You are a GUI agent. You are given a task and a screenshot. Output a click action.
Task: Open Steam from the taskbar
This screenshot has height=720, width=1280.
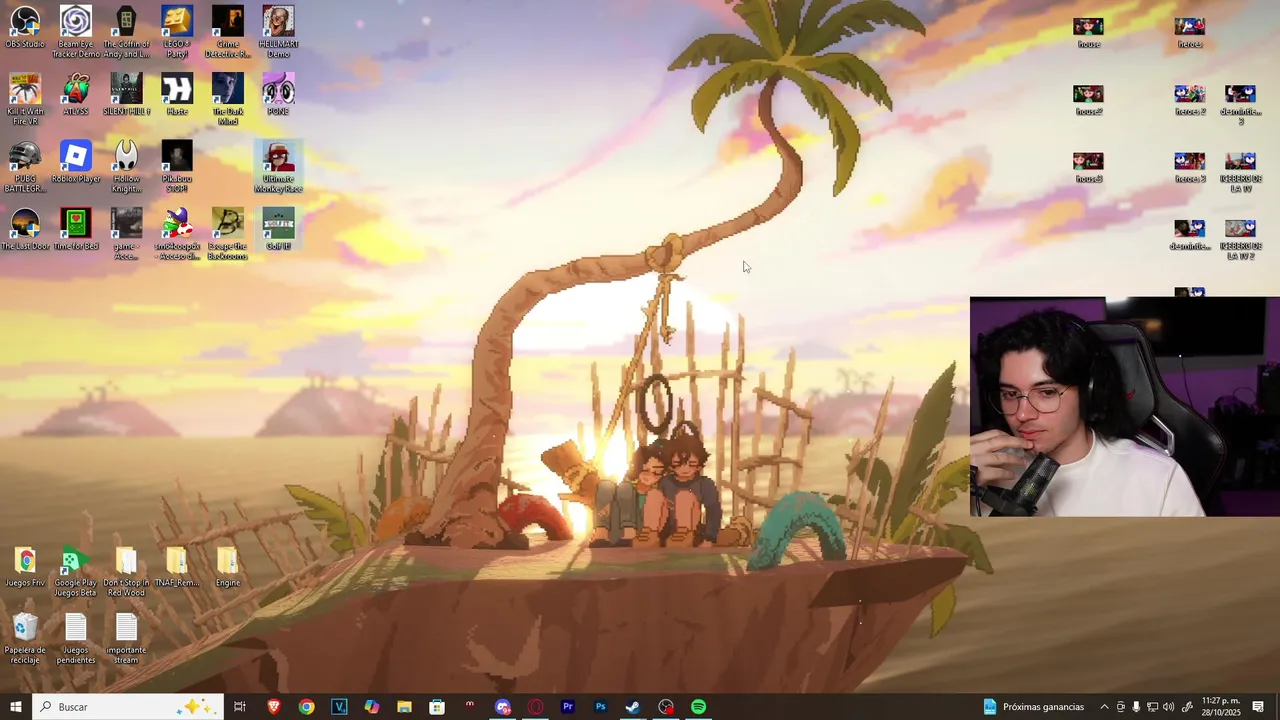click(x=633, y=707)
